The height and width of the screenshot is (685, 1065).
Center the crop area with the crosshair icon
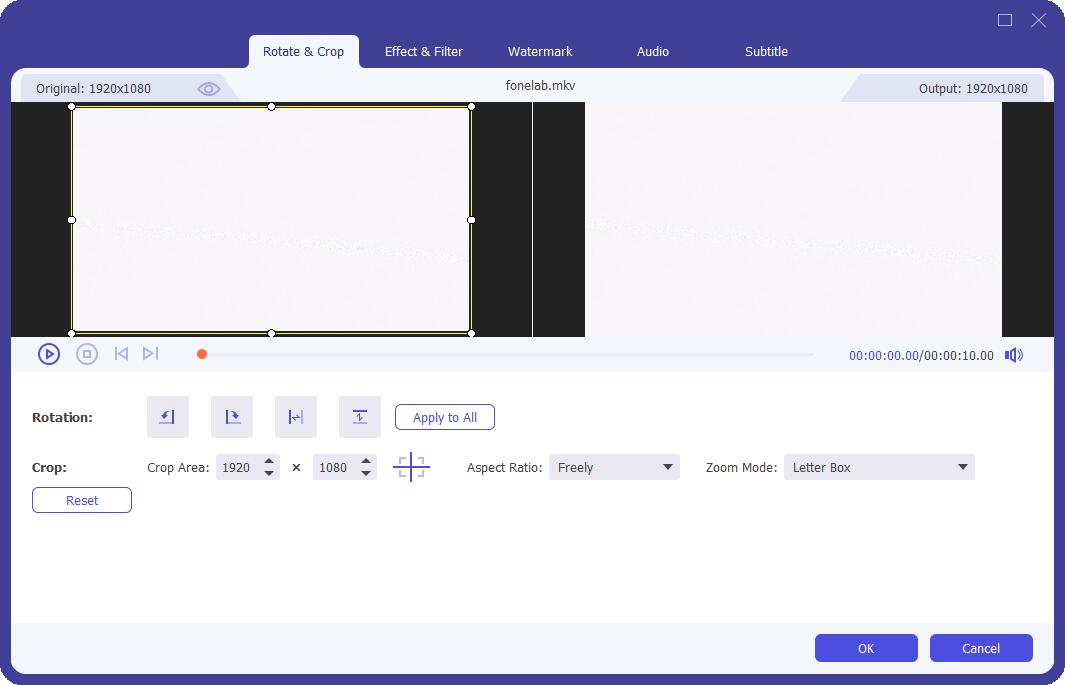[412, 467]
